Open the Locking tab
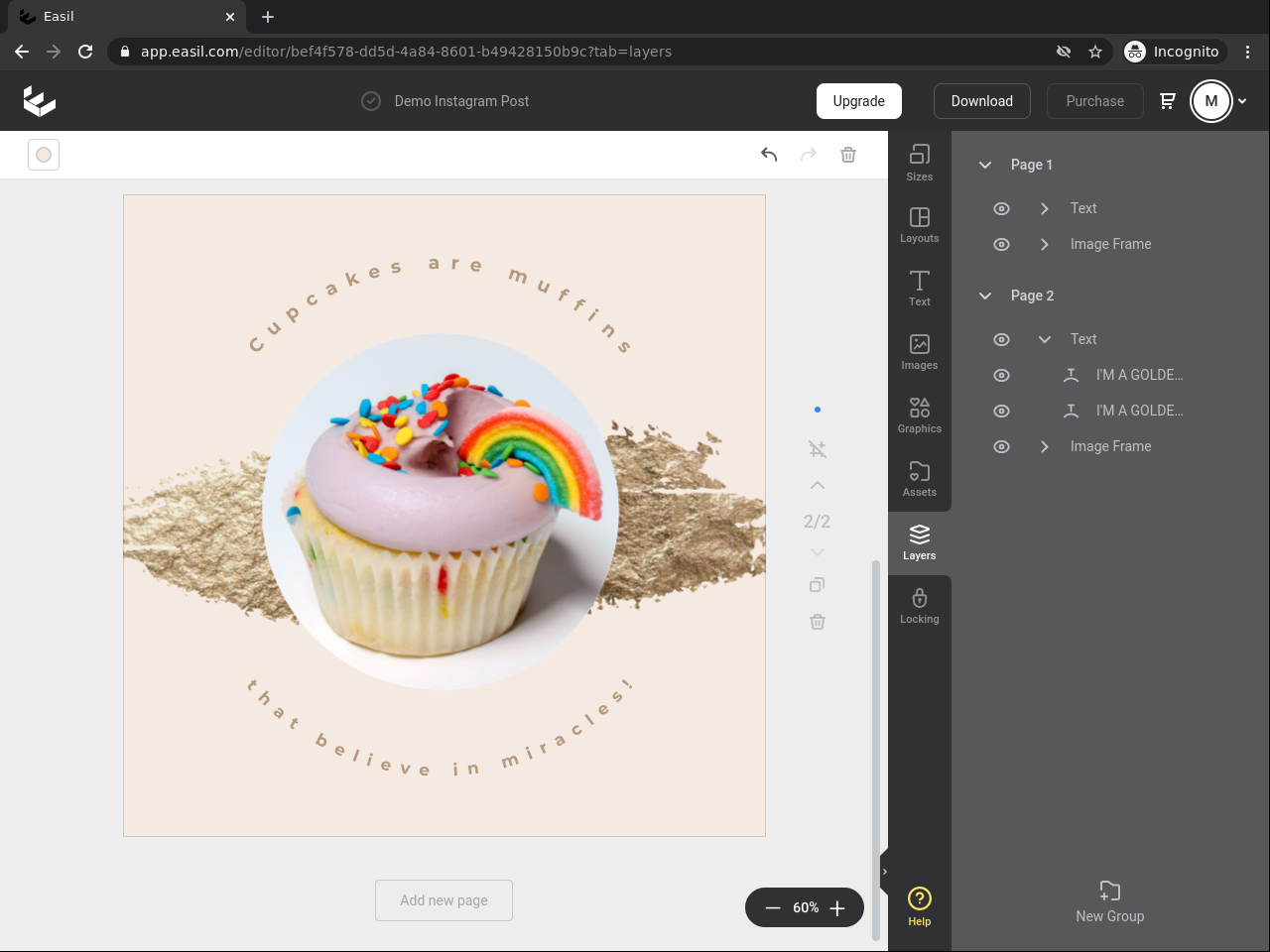Image resolution: width=1270 pixels, height=952 pixels. pos(920,606)
